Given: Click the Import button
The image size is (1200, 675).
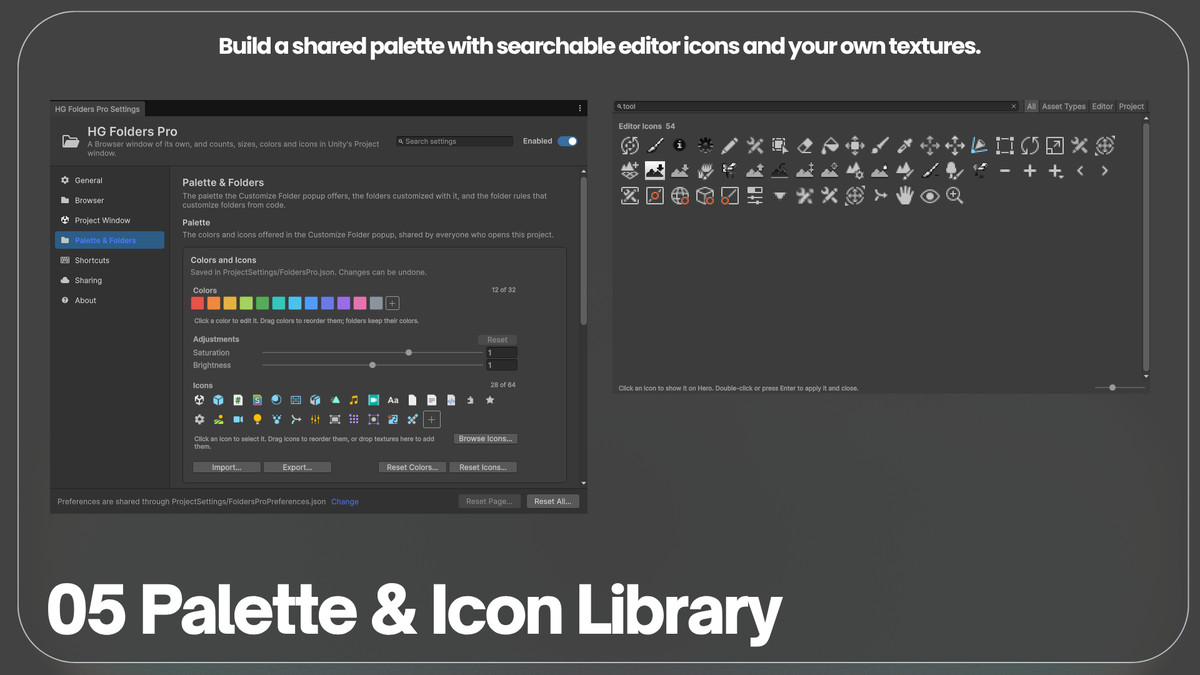Looking at the screenshot, I should 227,467.
